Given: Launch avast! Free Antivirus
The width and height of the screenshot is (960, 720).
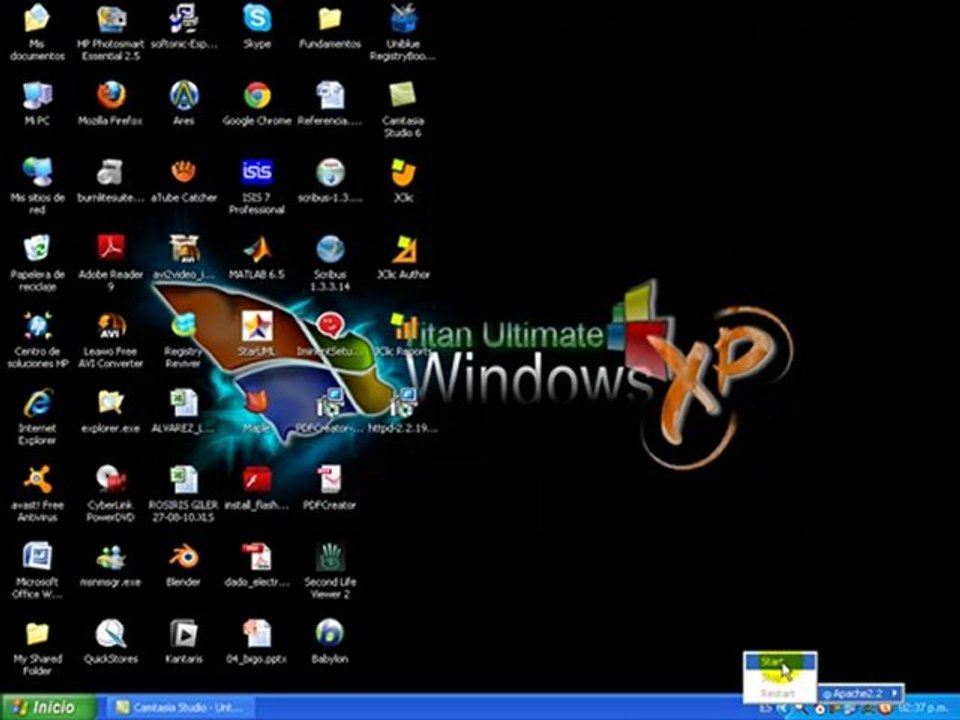Looking at the screenshot, I should tap(37, 493).
